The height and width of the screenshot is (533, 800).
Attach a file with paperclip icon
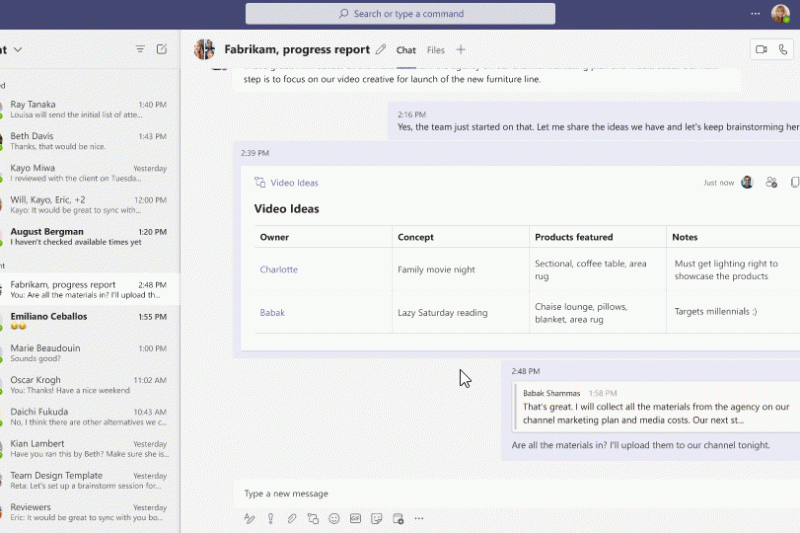click(x=291, y=519)
